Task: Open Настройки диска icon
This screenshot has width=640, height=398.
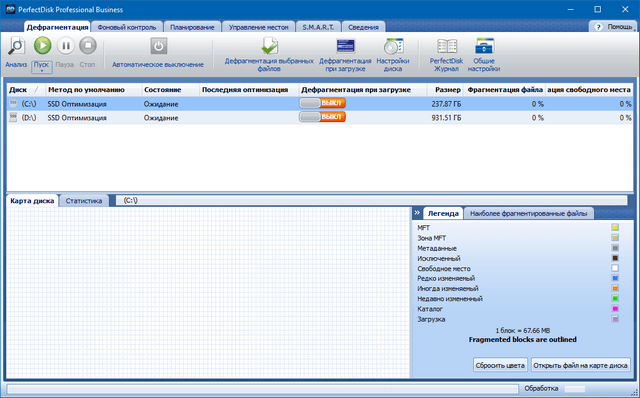Action: (x=393, y=46)
